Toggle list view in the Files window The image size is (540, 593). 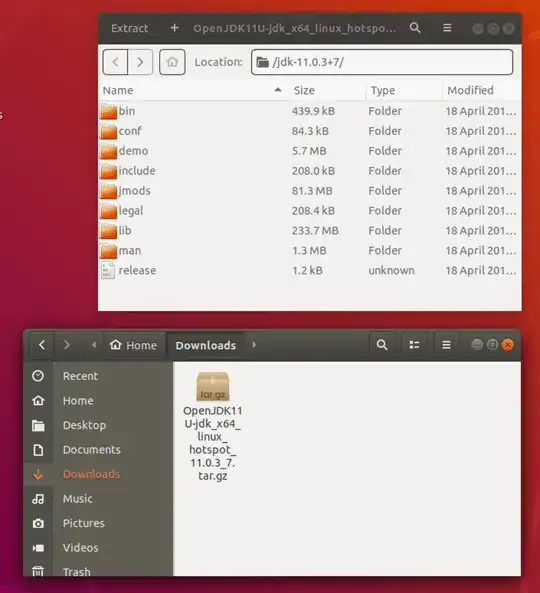click(x=414, y=345)
